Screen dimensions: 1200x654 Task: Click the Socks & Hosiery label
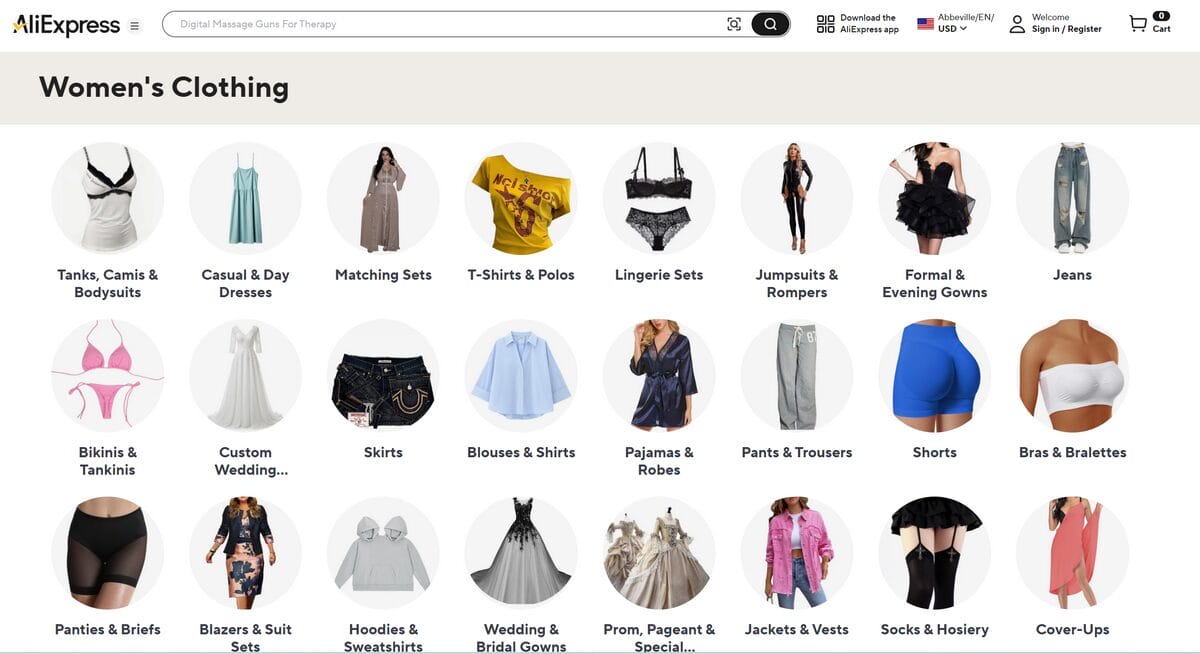(x=935, y=629)
